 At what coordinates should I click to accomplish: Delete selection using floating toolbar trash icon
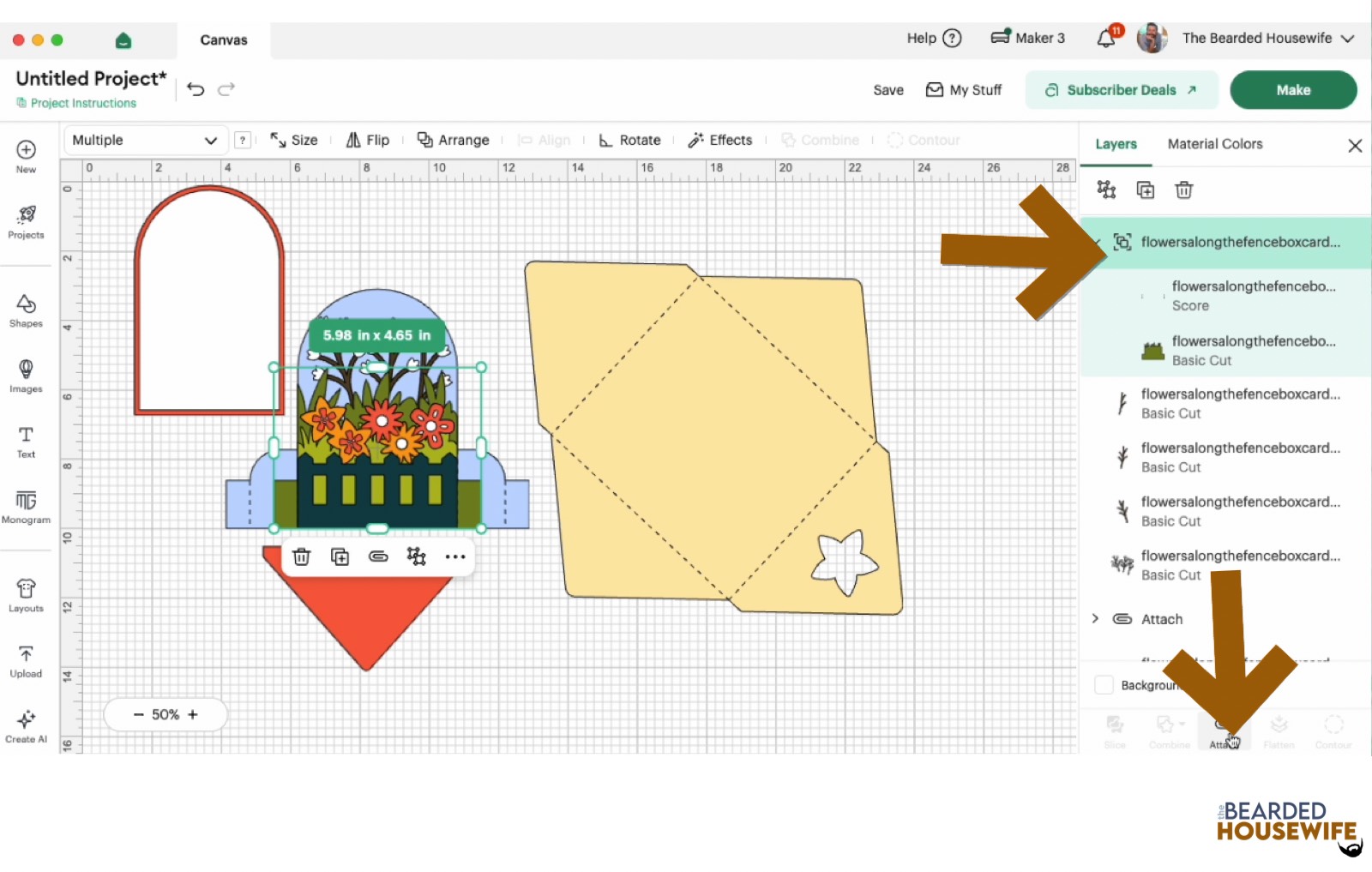(301, 557)
